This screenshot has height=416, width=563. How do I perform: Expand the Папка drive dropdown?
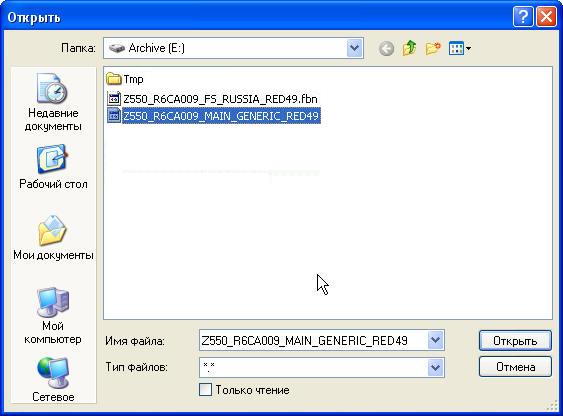coord(354,48)
